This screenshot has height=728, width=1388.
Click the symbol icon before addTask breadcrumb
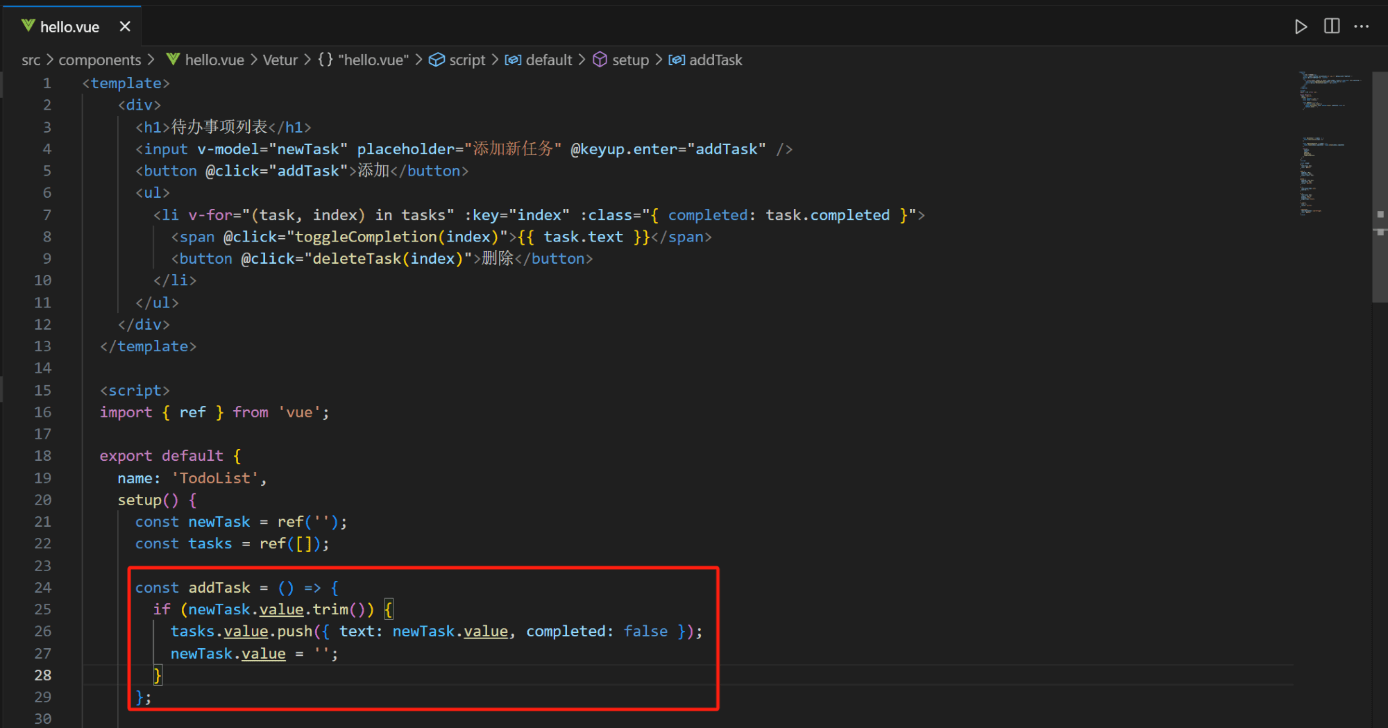pos(676,60)
